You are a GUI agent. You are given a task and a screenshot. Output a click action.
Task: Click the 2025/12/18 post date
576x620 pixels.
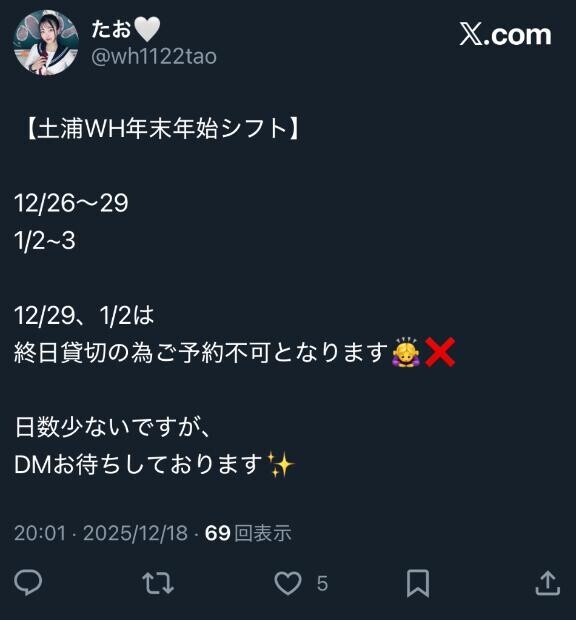pyautogui.click(x=135, y=533)
